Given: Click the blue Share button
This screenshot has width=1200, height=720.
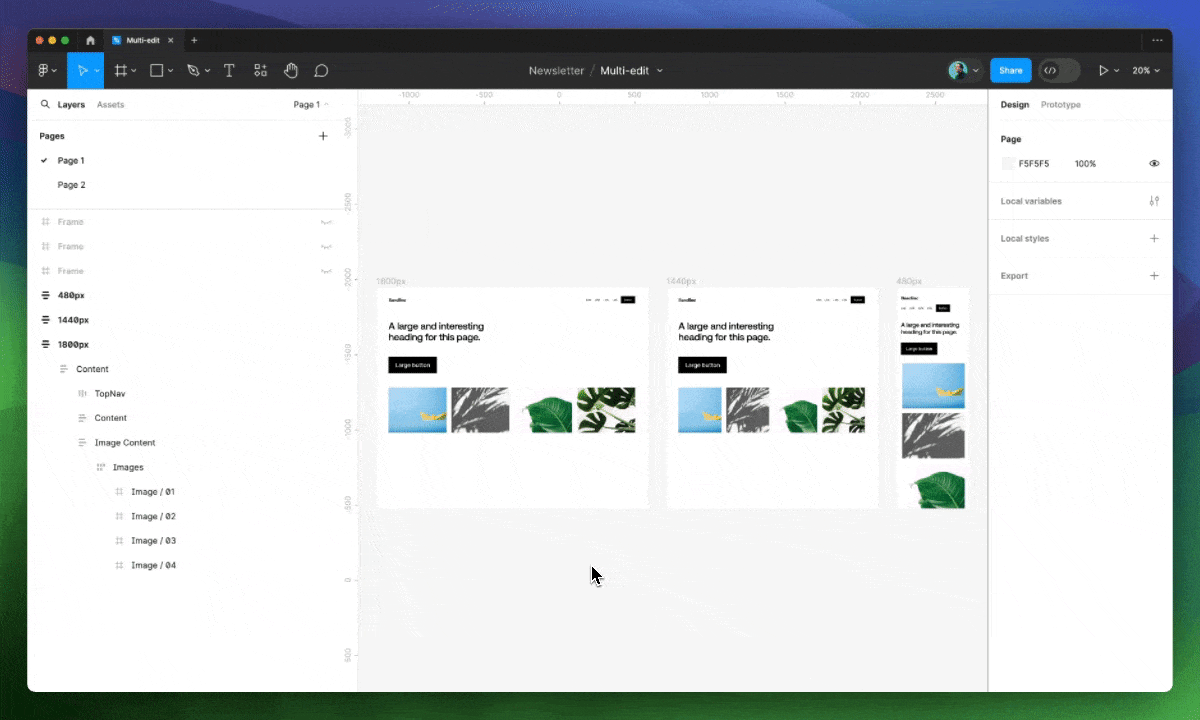Looking at the screenshot, I should pyautogui.click(x=1010, y=71).
